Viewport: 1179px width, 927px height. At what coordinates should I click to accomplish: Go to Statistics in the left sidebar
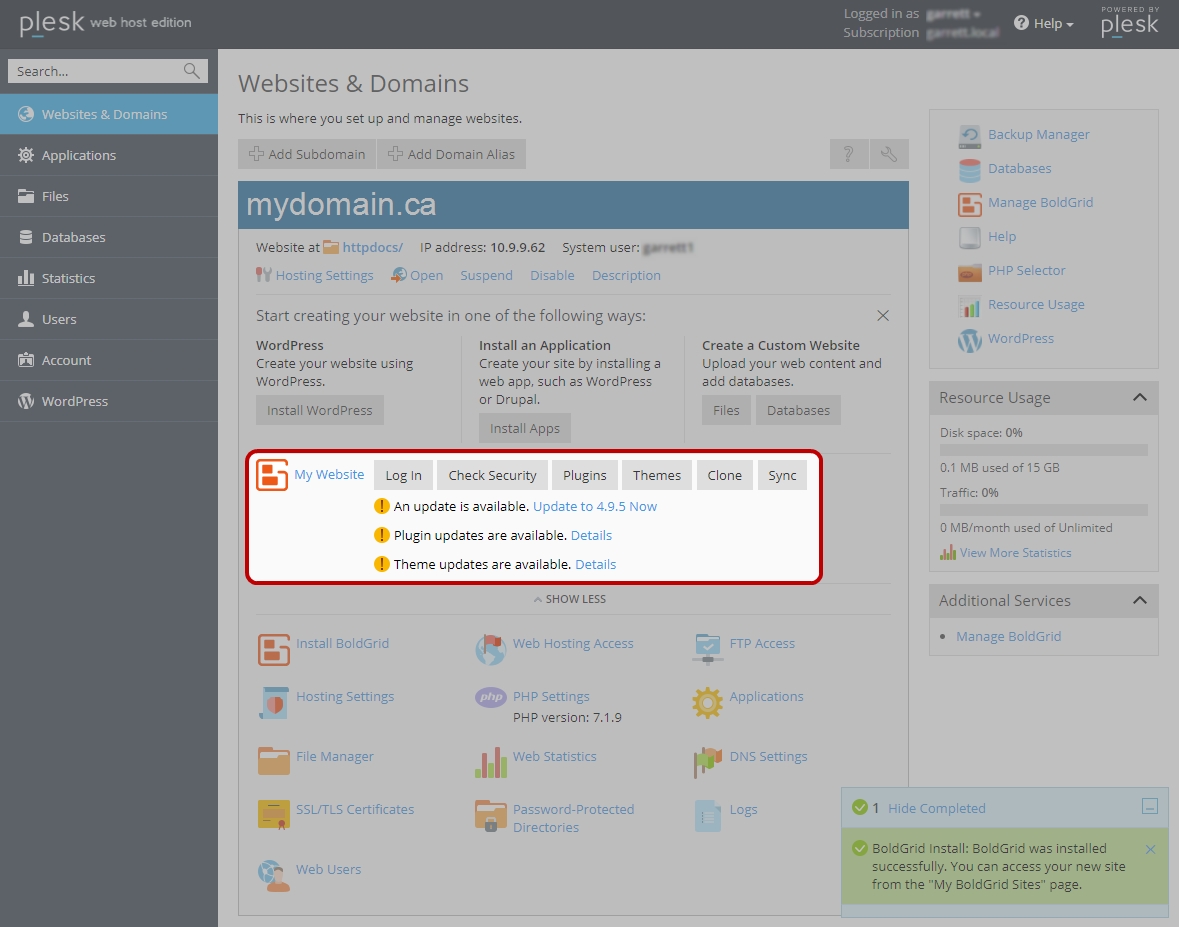109,278
